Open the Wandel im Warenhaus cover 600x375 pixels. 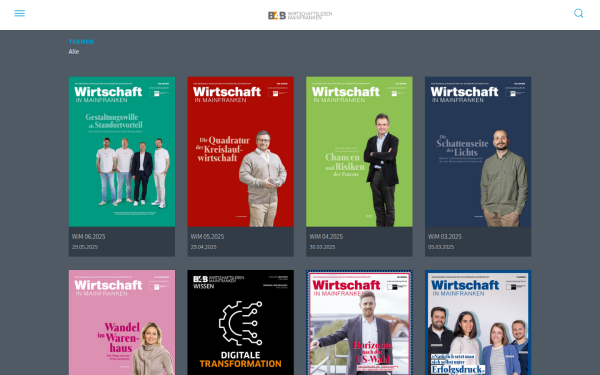[122, 323]
